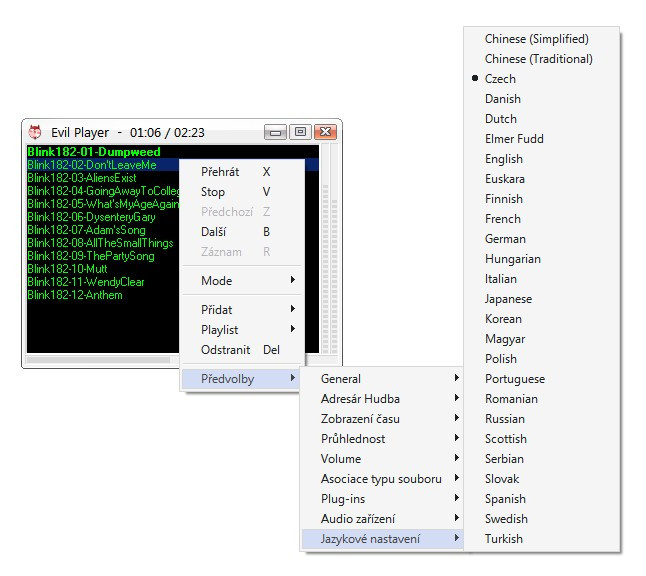Image resolution: width=646 pixels, height=576 pixels.
Task: Open Asociace typu souboru entry
Action: [383, 479]
